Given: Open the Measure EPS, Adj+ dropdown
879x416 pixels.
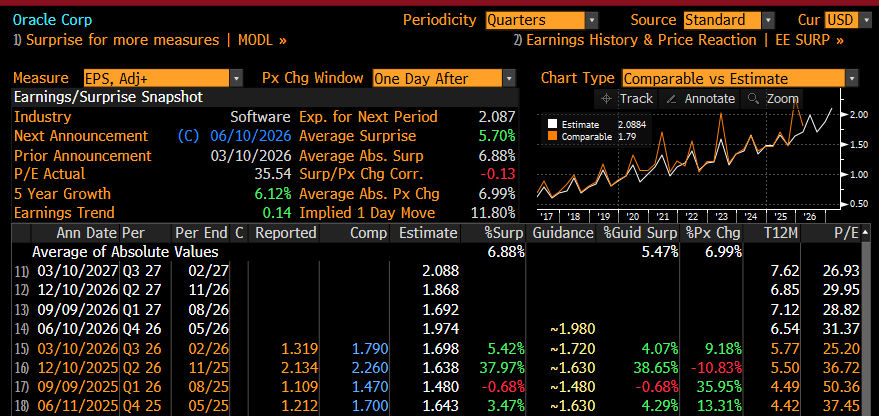Looking at the screenshot, I should coord(163,78).
